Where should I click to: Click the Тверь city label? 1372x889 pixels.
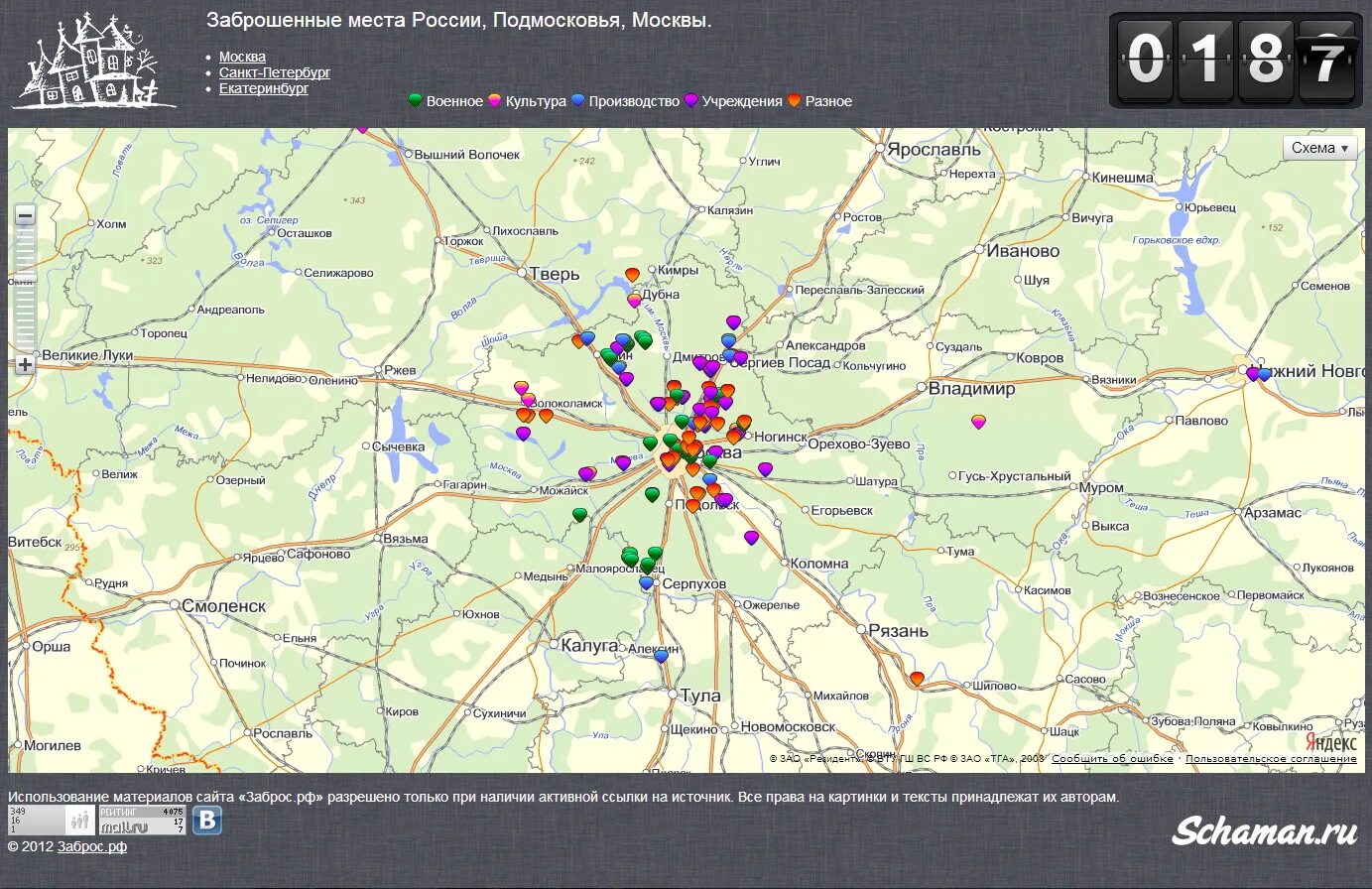point(555,274)
